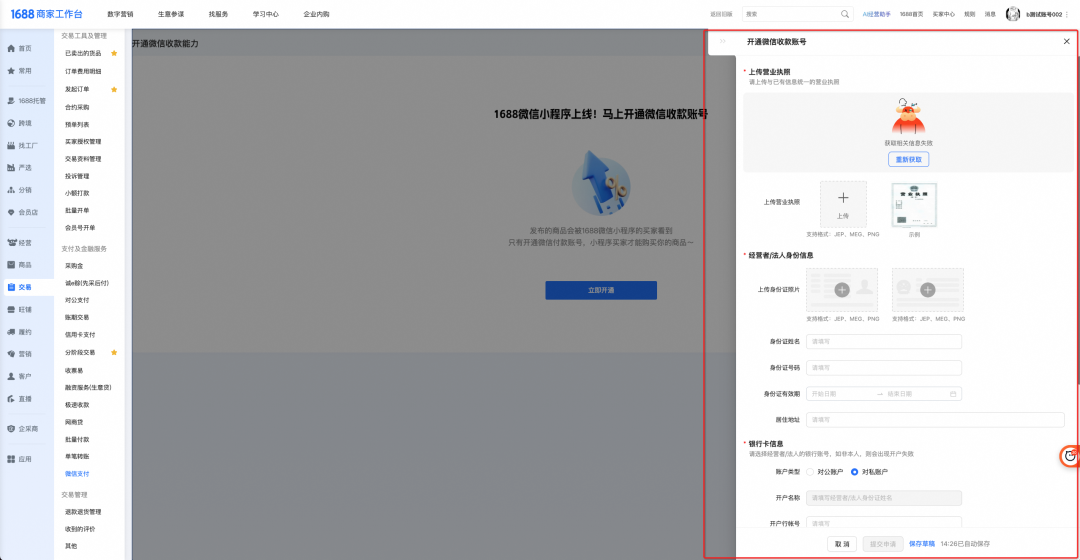Viewport: 1080px width, 560px height.
Task: Click 返回旧版 link in top bar
Action: point(721,14)
